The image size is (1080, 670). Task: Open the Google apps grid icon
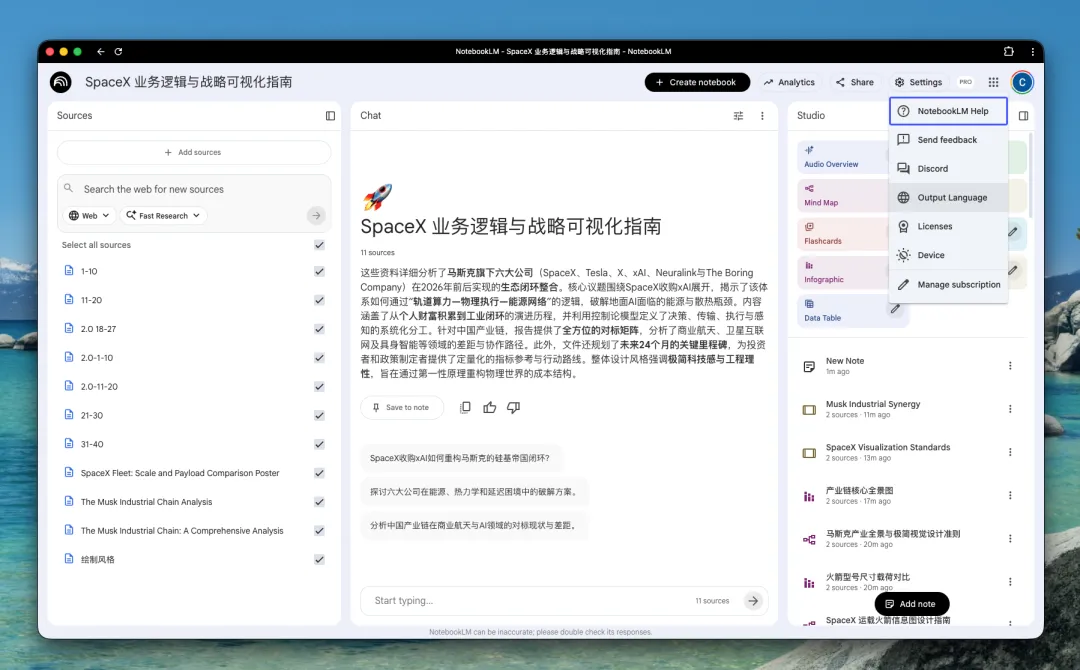[x=993, y=82]
